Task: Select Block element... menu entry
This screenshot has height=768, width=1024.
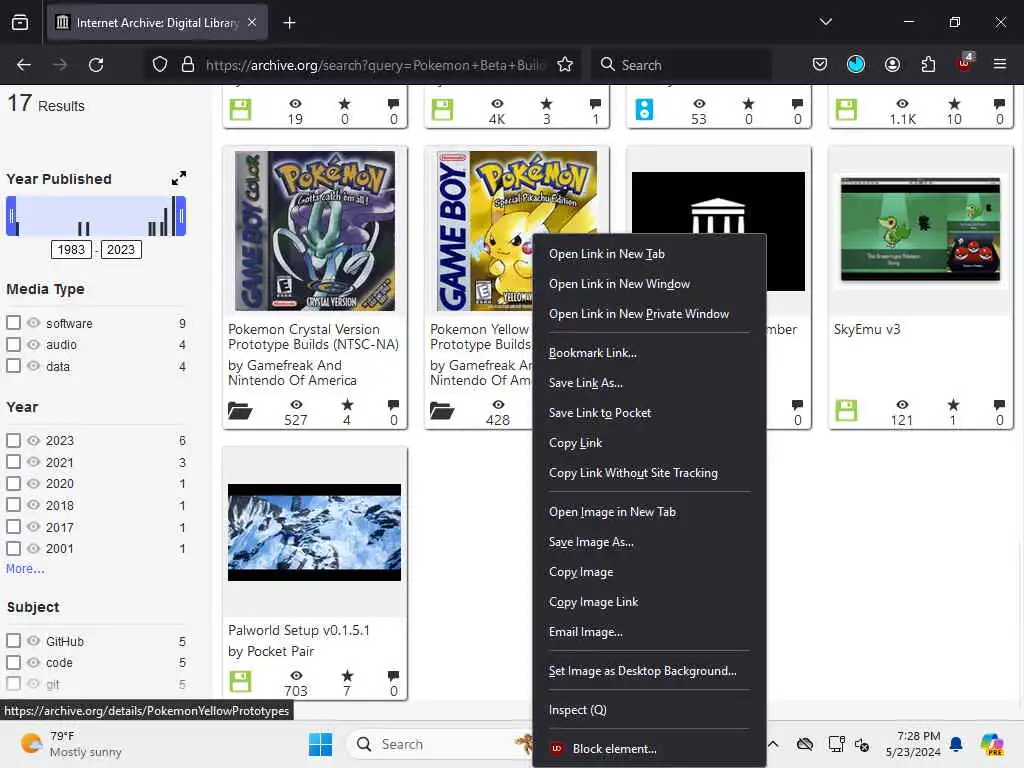Action: (649, 749)
